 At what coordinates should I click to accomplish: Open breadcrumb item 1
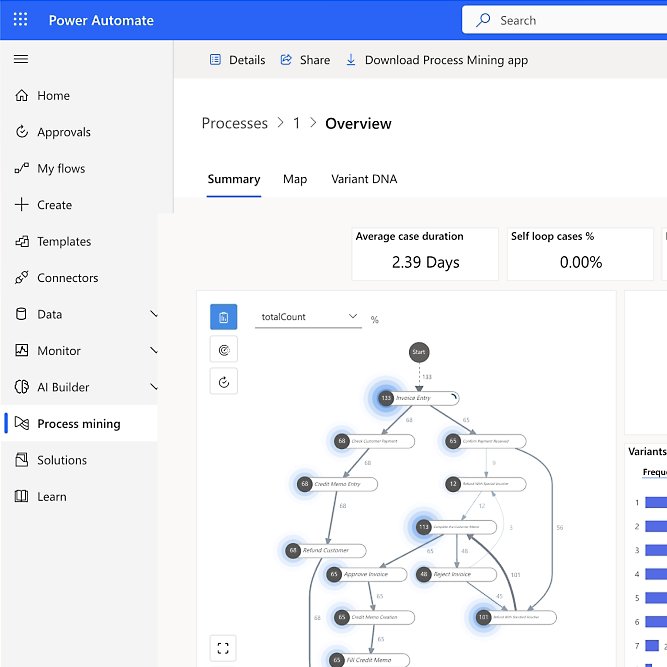pyautogui.click(x=296, y=123)
